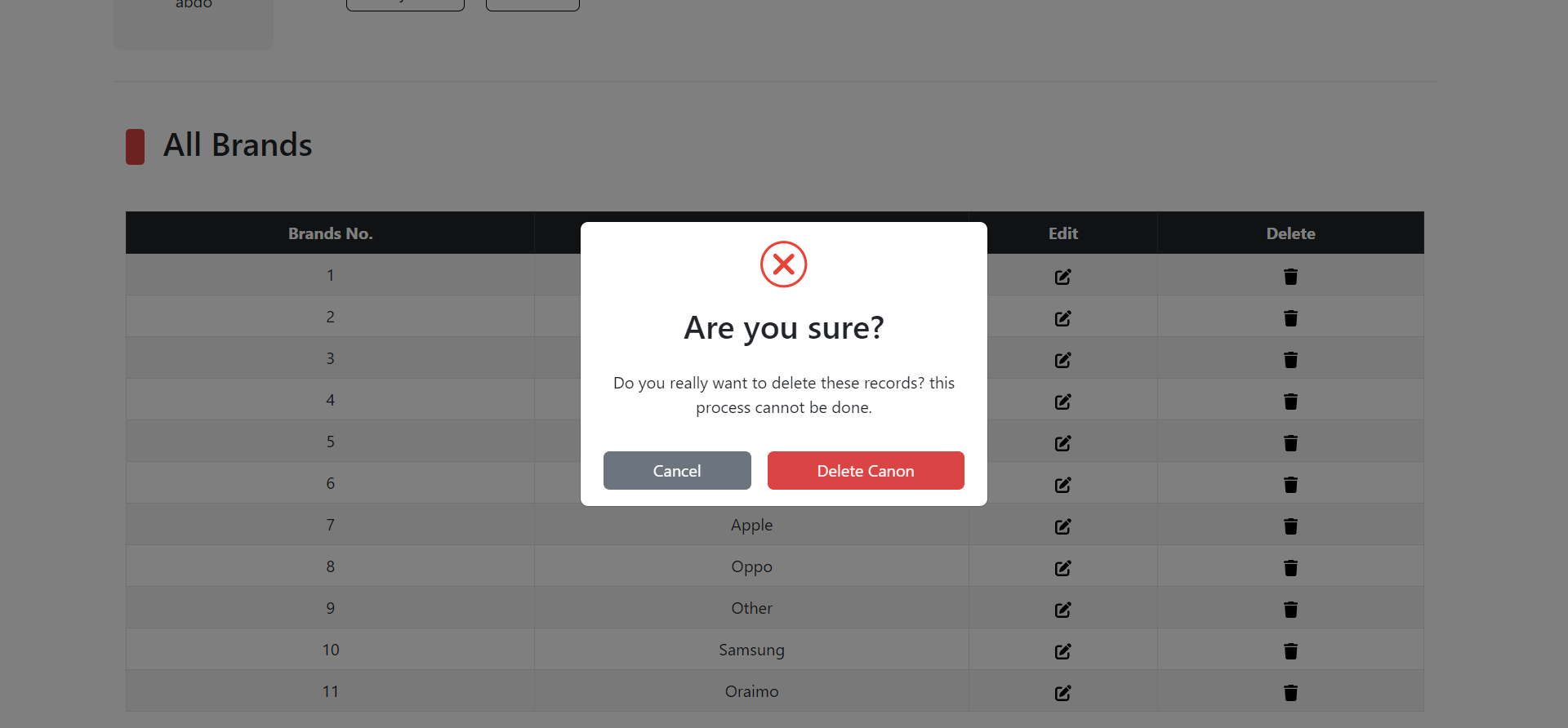The width and height of the screenshot is (1568, 728).
Task: Select the Oraimo brand name cell
Action: (751, 691)
